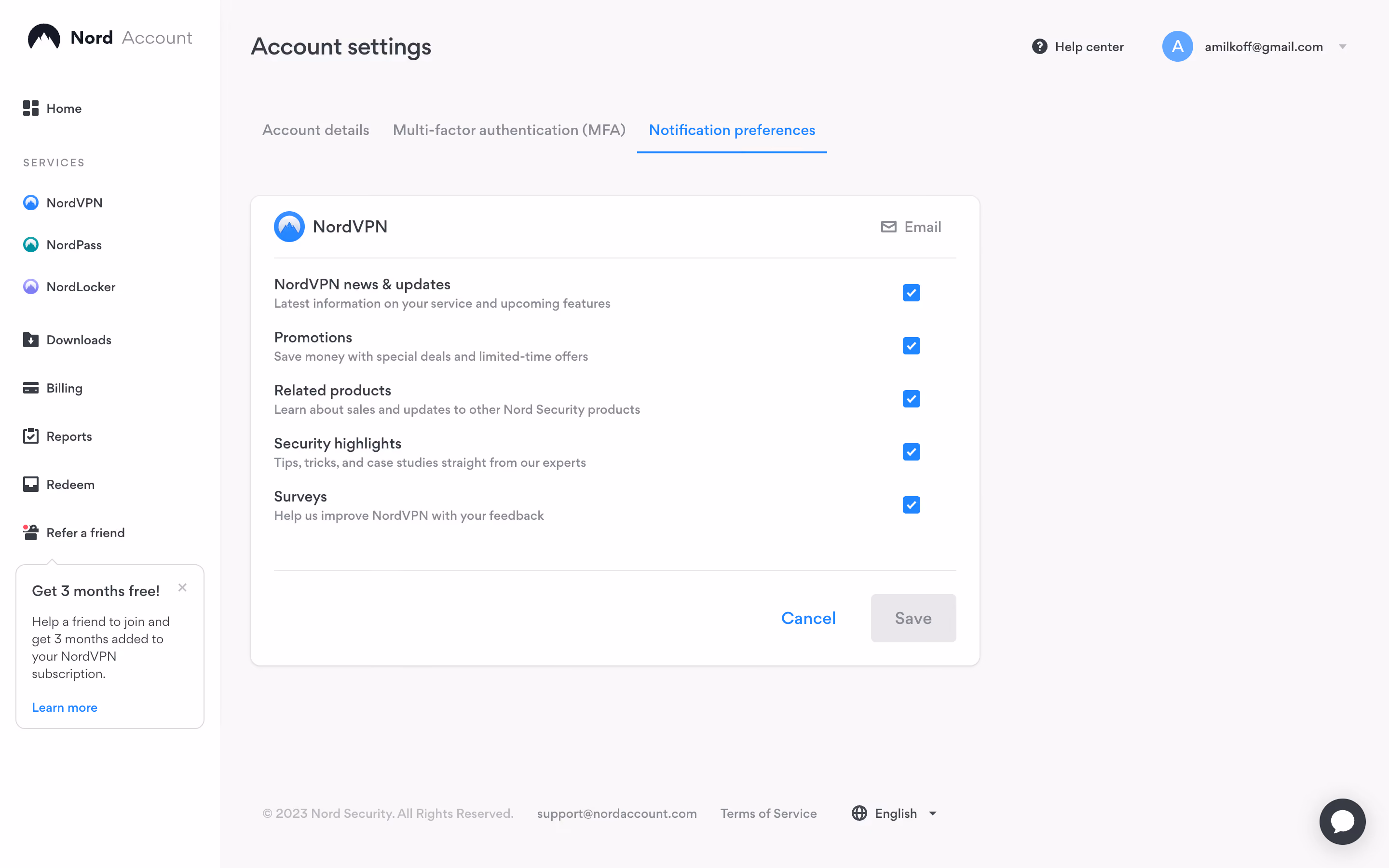This screenshot has width=1389, height=868.
Task: Uncheck the Related products checkbox
Action: (912, 399)
